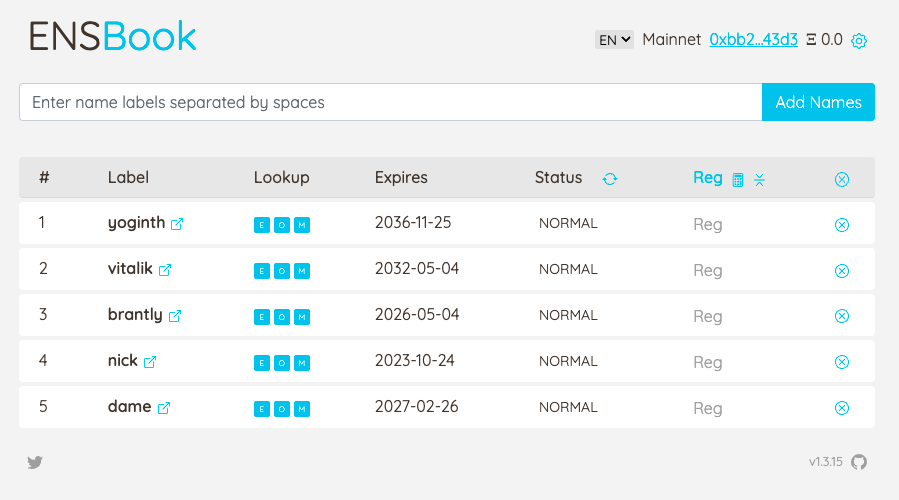Click the Label column header
This screenshot has height=500, width=899.
[128, 177]
